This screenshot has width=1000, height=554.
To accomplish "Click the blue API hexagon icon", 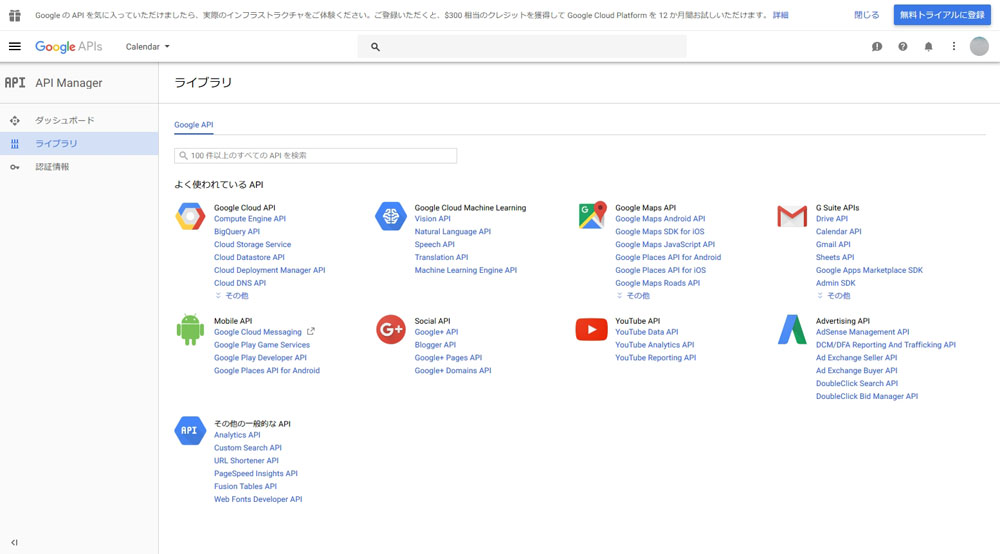I will 190,431.
